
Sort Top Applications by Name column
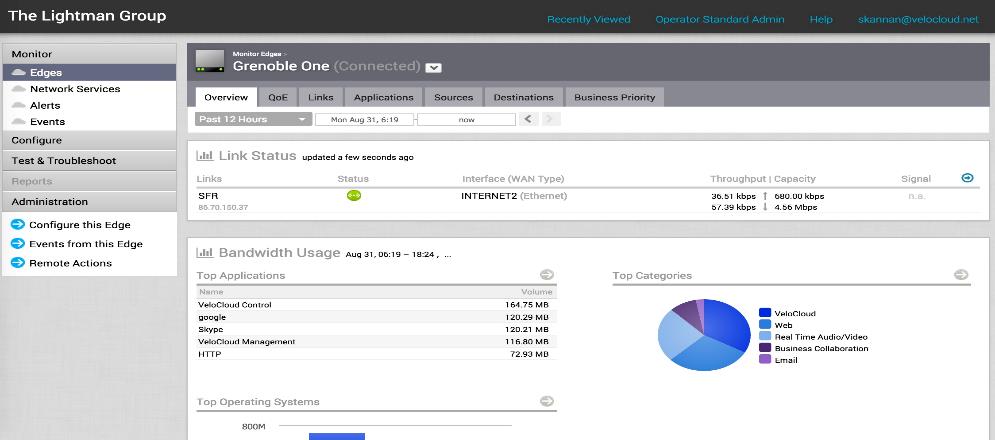click(x=211, y=292)
